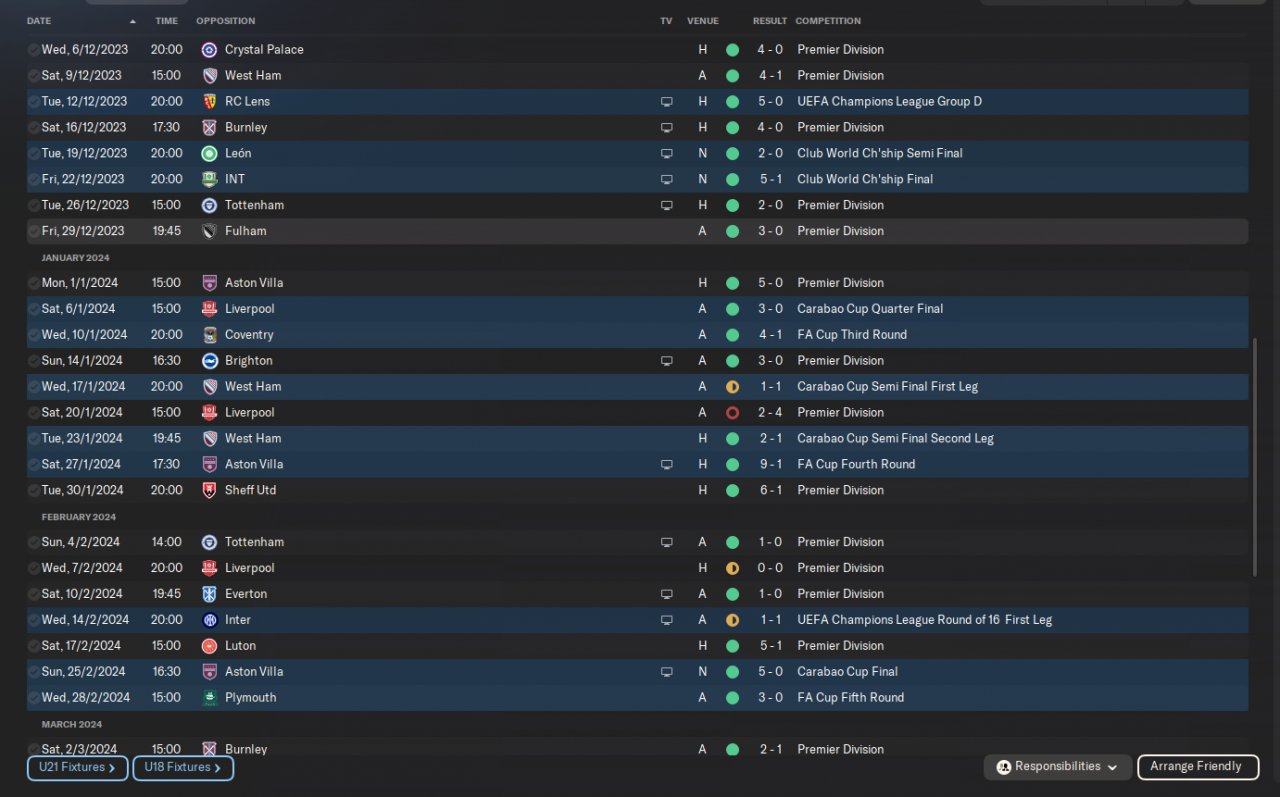Click the RC Lens club badge icon
1280x797 pixels.
pyautogui.click(x=209, y=101)
